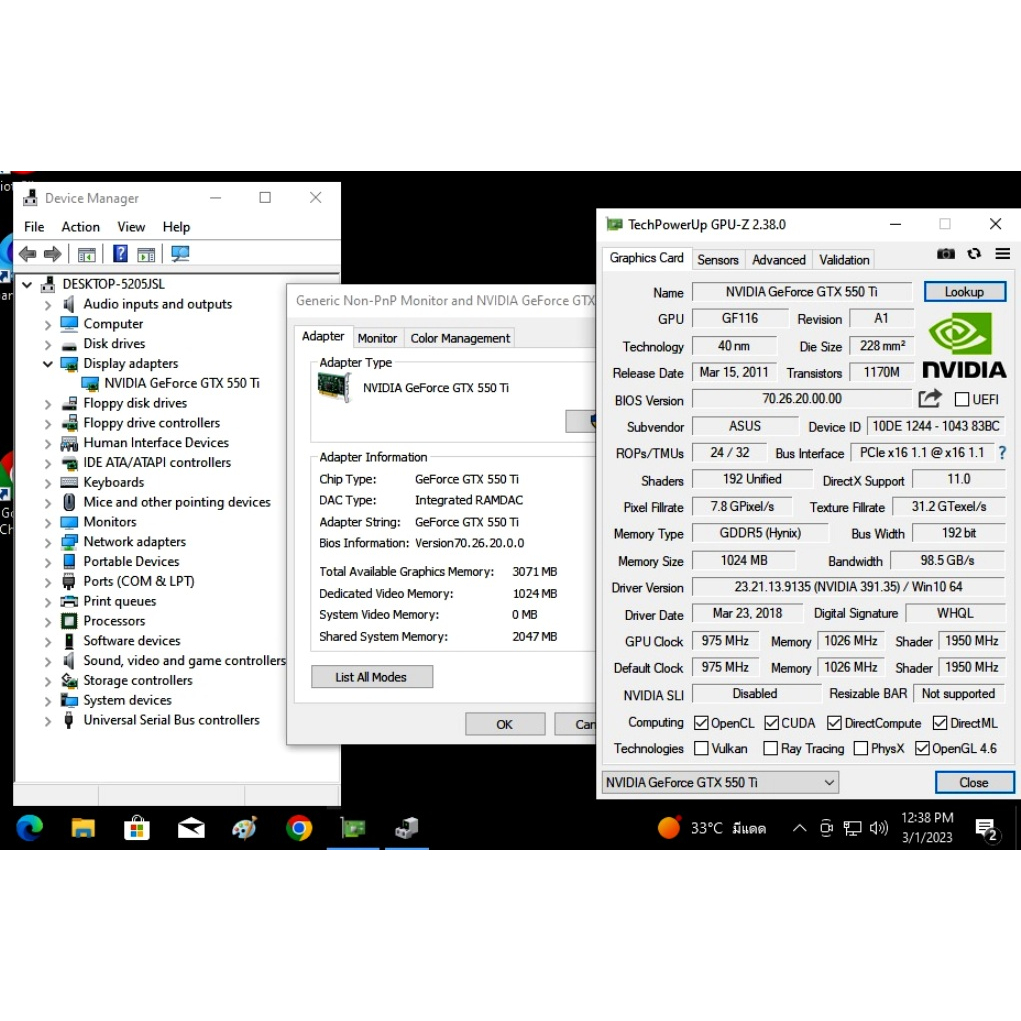Show hidden system tray icons chevron

click(799, 828)
